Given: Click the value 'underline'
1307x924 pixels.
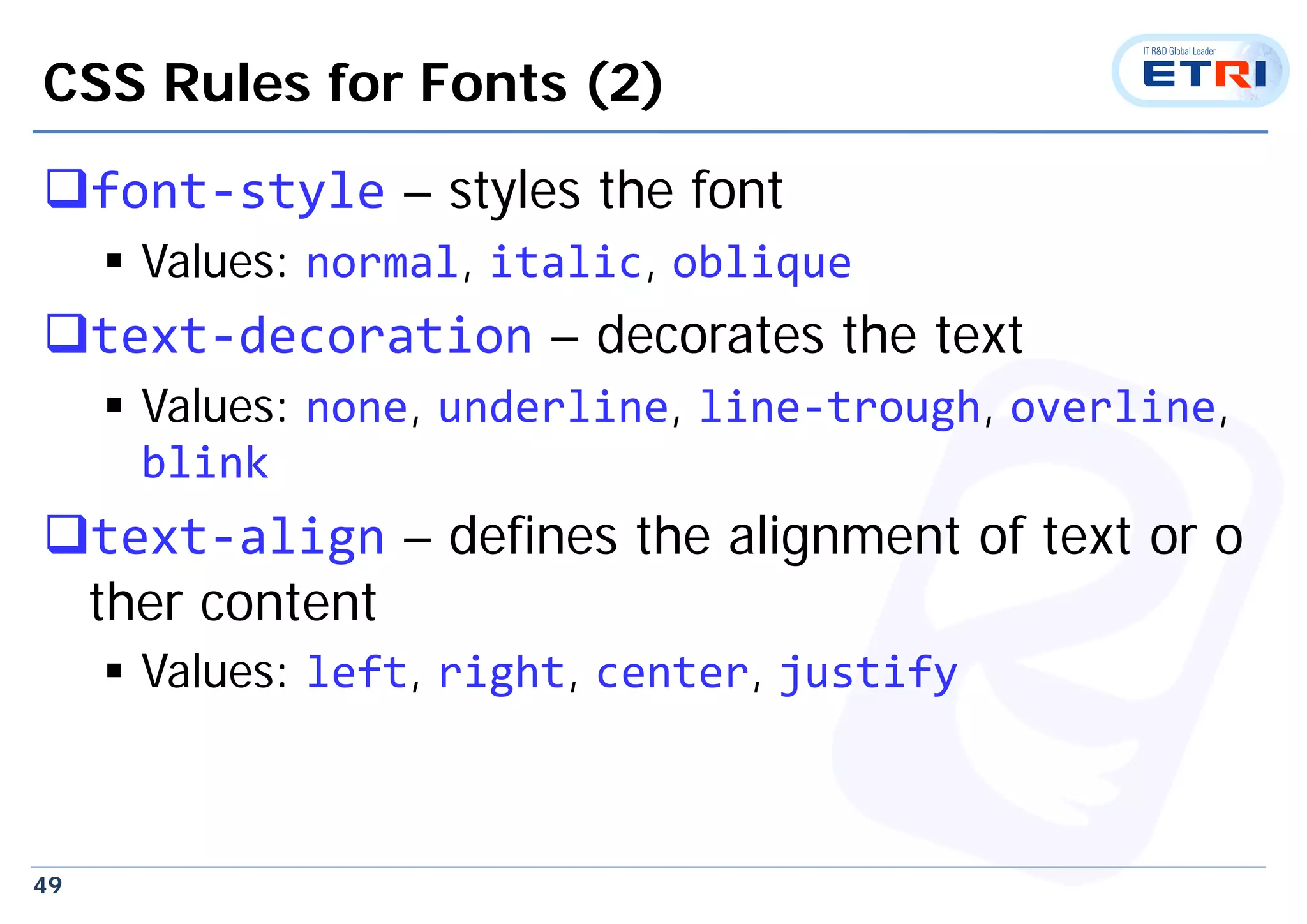Looking at the screenshot, I should click(x=553, y=406).
